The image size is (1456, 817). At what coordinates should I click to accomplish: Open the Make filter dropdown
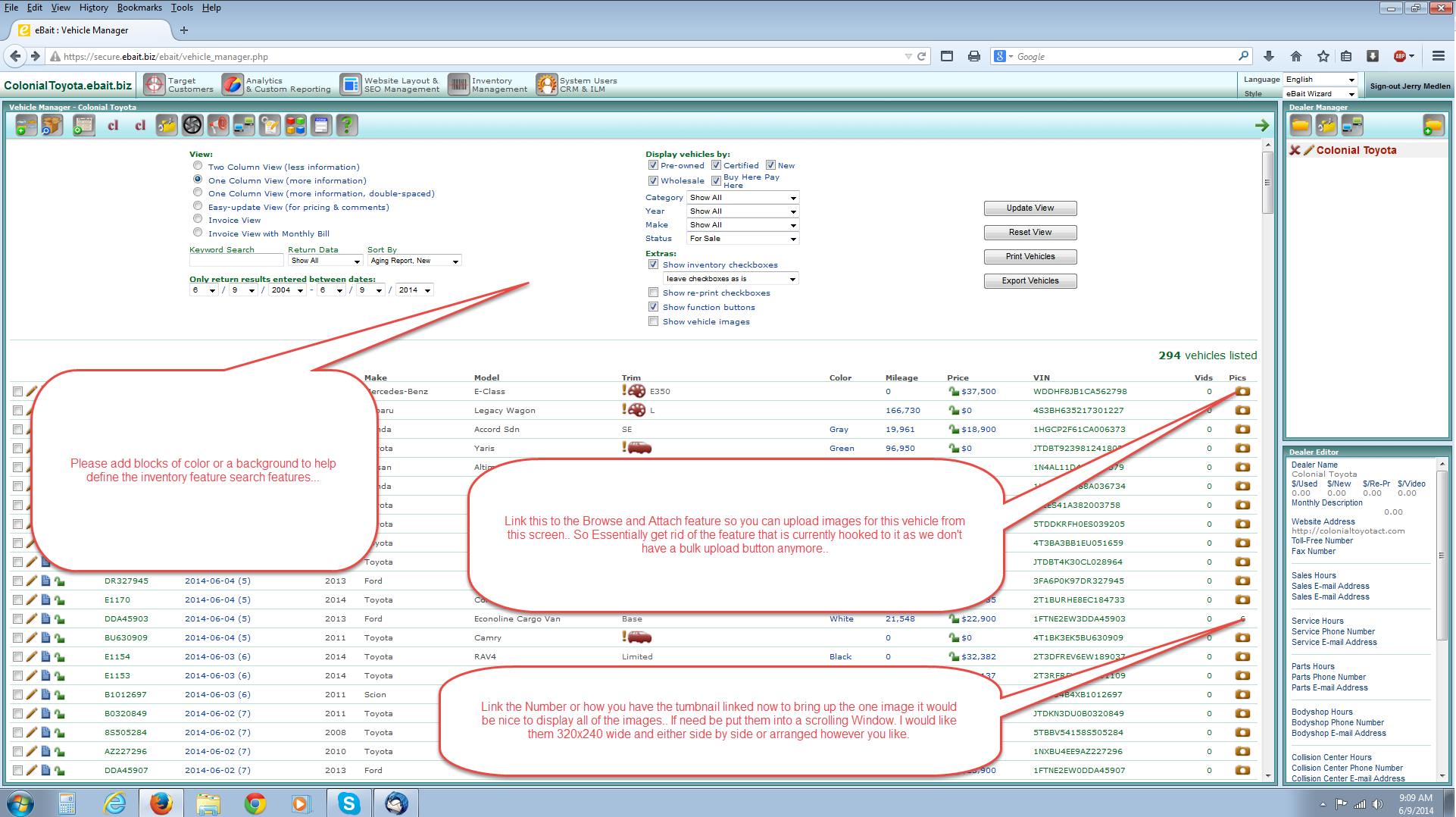742,225
